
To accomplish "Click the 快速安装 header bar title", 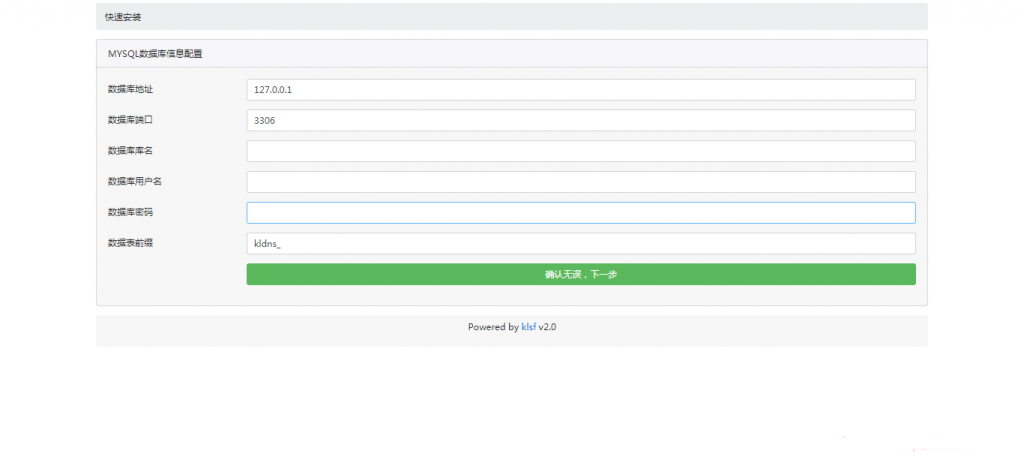I will 123,17.
